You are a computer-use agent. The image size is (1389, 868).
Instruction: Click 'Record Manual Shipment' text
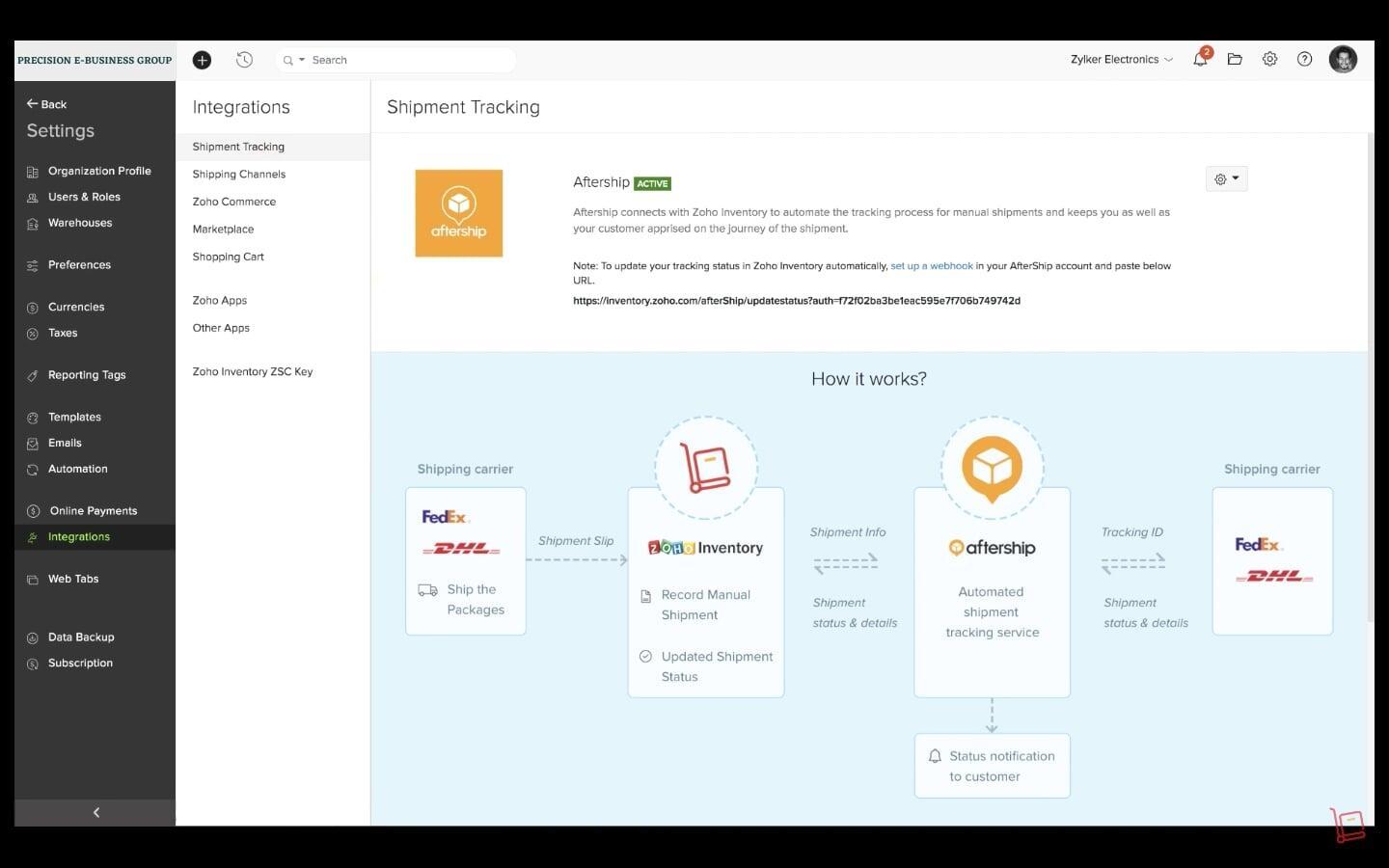pos(705,605)
